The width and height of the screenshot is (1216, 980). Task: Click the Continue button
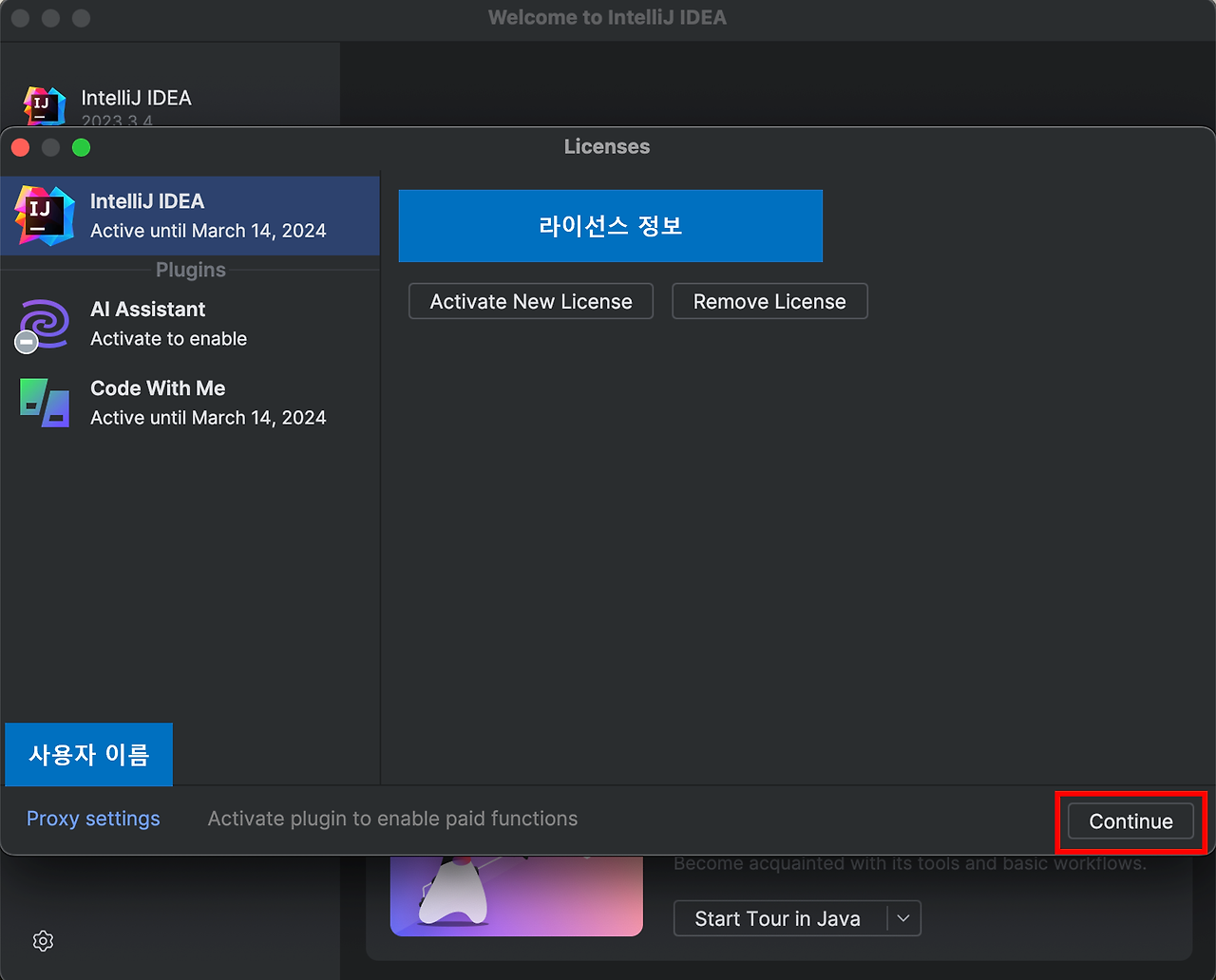pos(1130,821)
